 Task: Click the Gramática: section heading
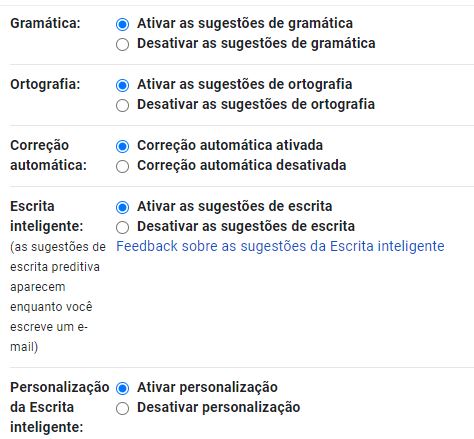(x=45, y=23)
